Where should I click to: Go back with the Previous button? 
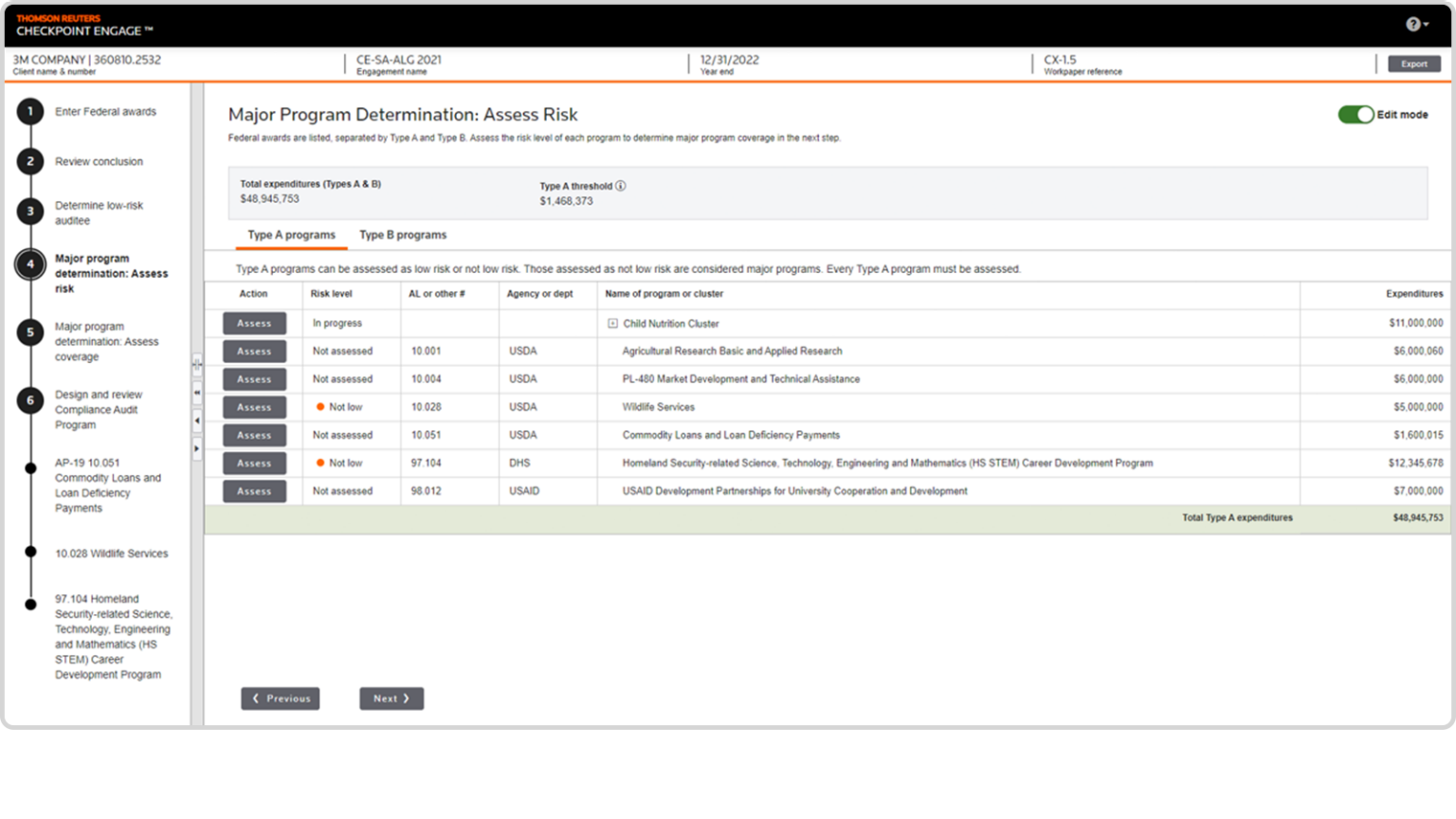coord(281,699)
